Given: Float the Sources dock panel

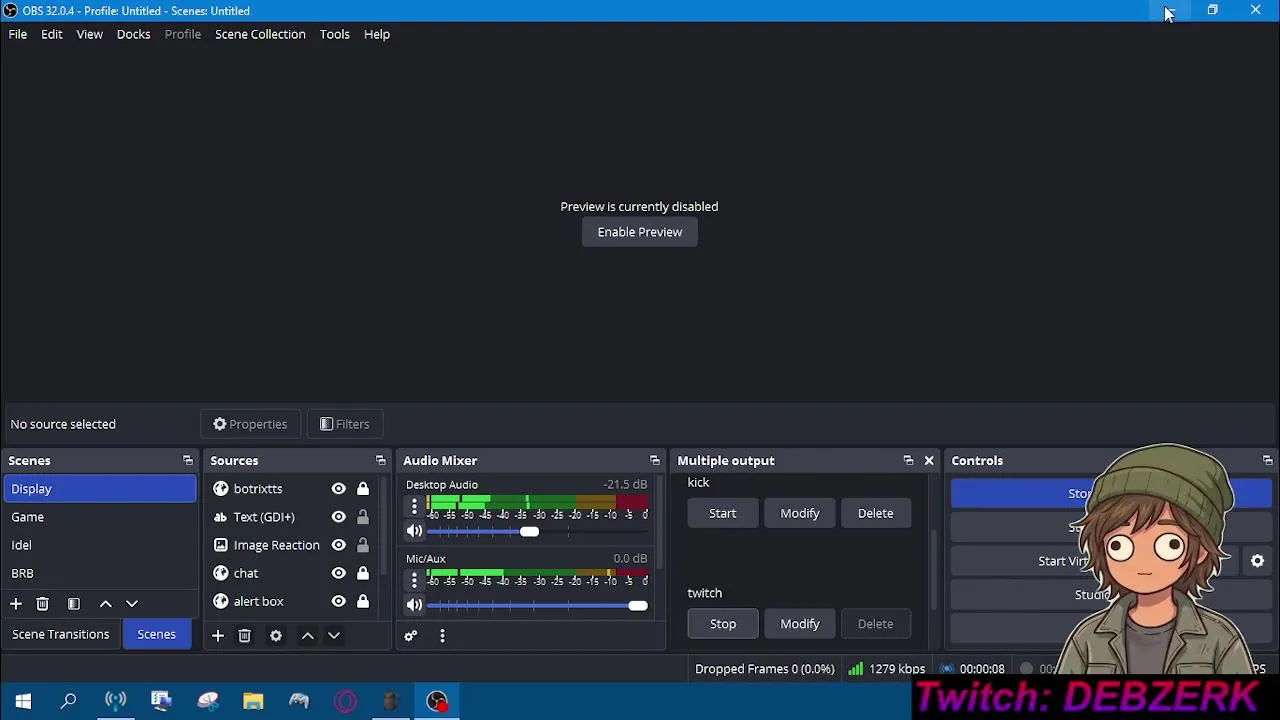Looking at the screenshot, I should (380, 461).
